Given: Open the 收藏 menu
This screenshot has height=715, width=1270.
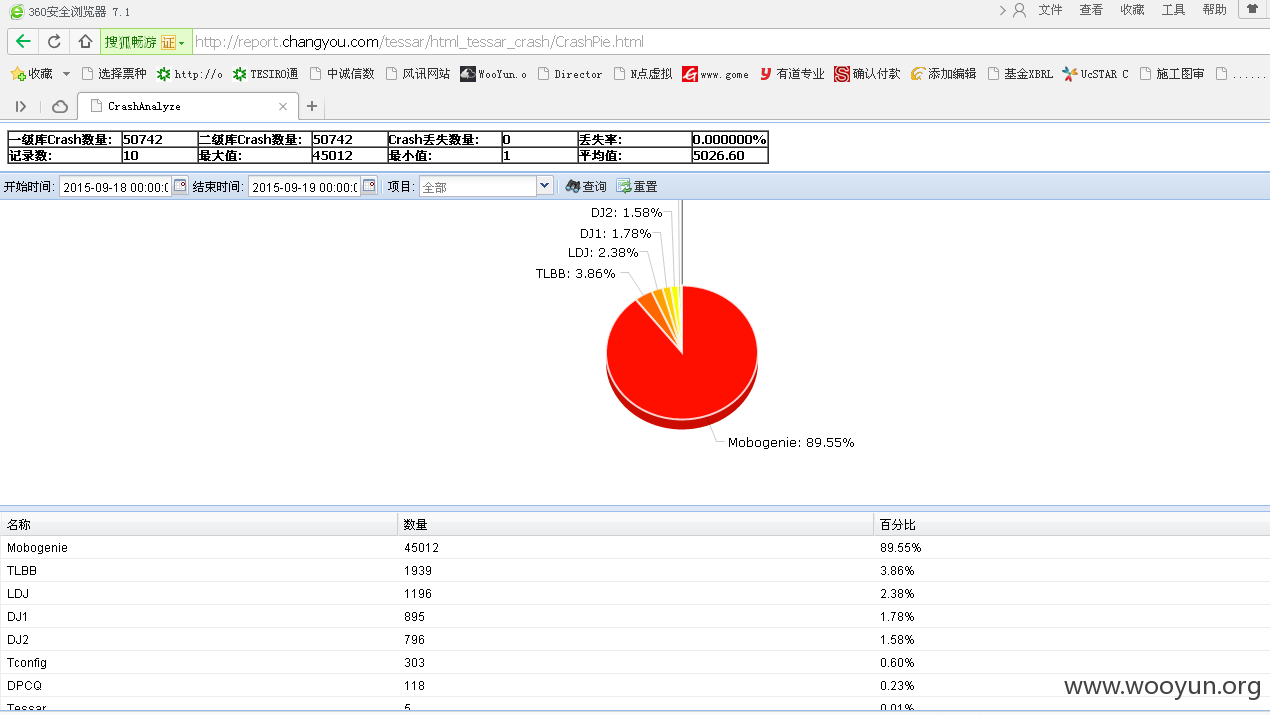Looking at the screenshot, I should coord(1132,10).
